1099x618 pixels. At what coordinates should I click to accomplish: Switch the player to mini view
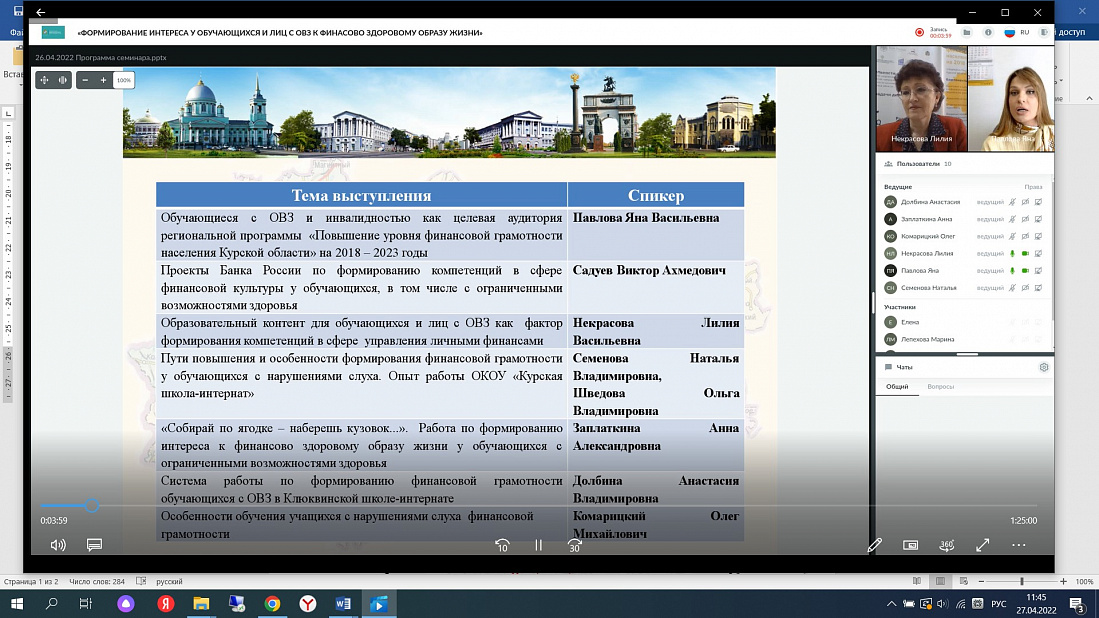click(x=910, y=544)
